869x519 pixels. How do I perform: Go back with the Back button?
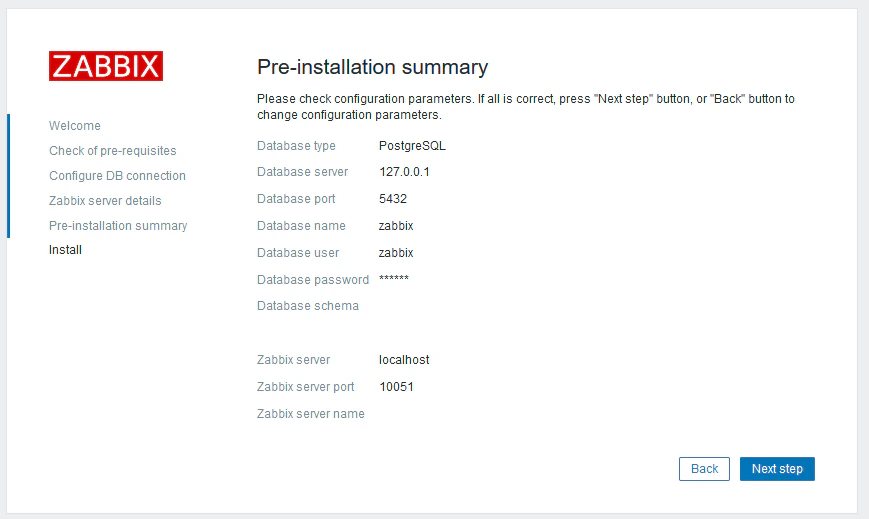[x=704, y=469]
